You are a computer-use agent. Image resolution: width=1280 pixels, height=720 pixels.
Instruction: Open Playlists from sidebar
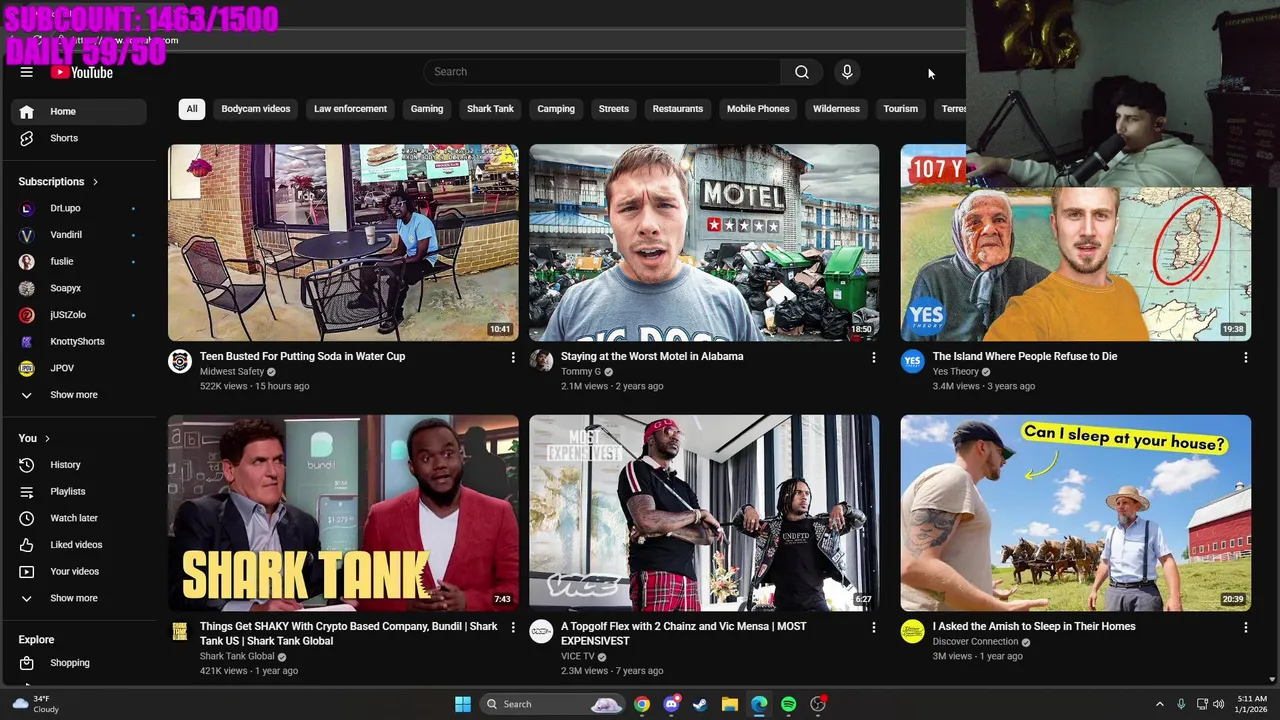click(79, 491)
